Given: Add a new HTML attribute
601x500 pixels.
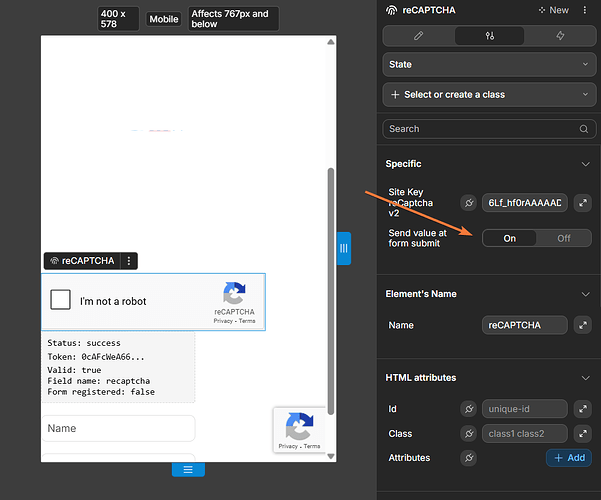Looking at the screenshot, I should click(x=569, y=458).
